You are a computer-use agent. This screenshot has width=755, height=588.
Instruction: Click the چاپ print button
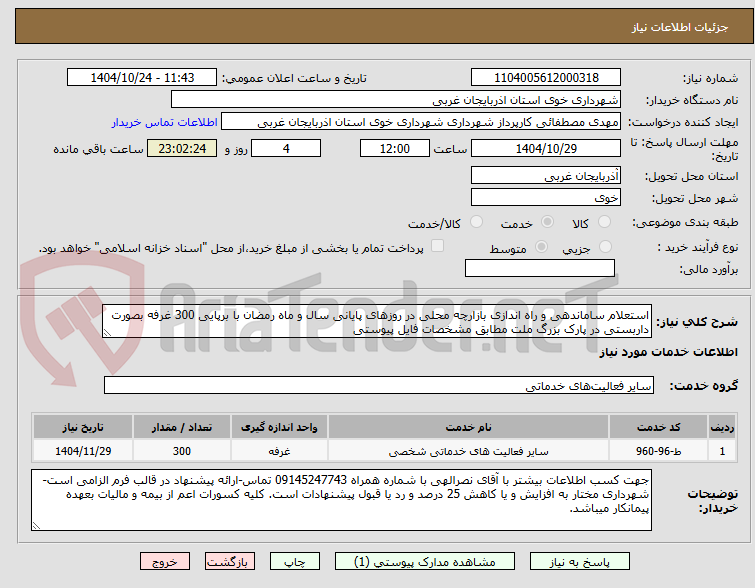coord(295,562)
